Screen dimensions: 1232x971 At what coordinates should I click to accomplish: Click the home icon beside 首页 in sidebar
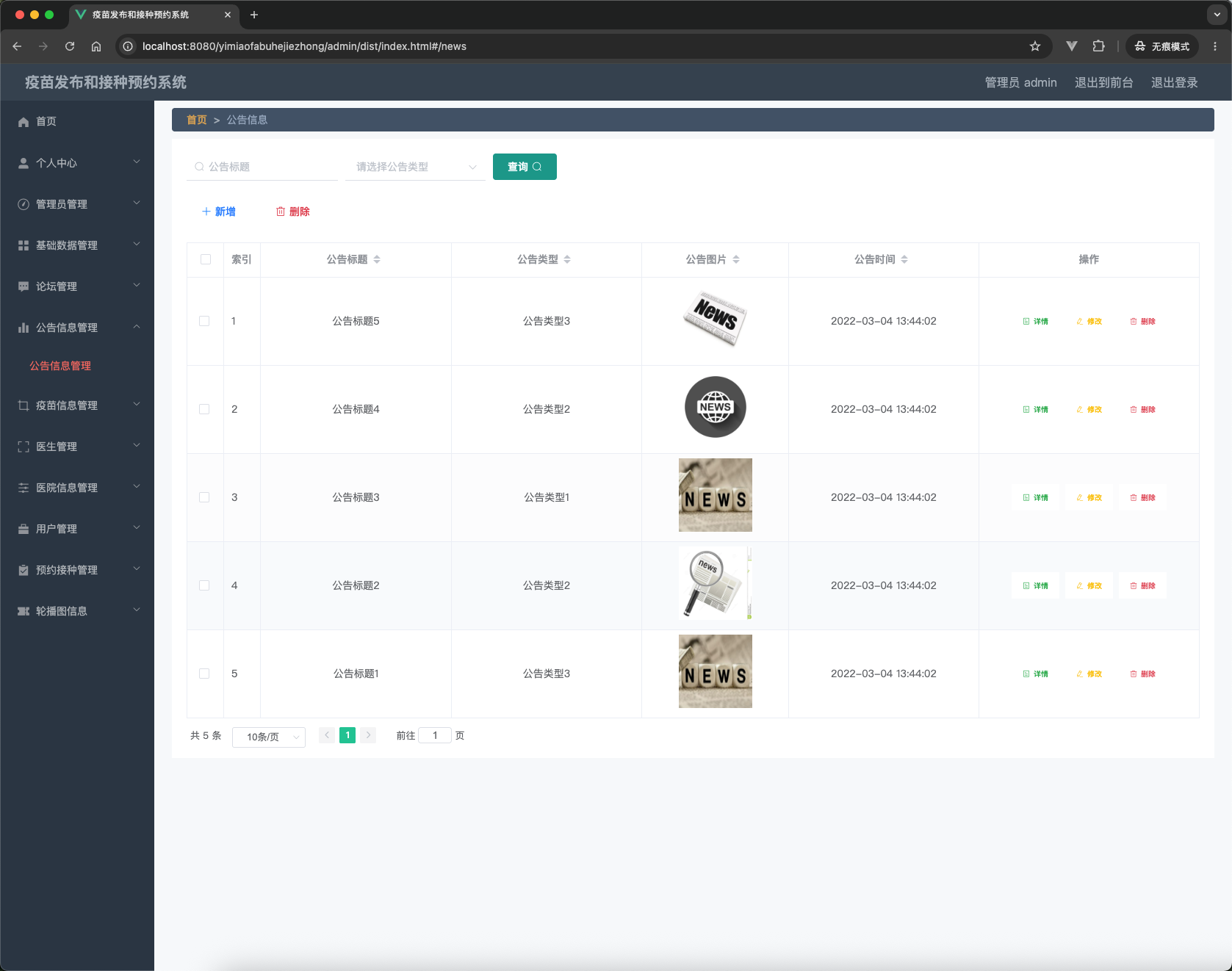tap(24, 122)
